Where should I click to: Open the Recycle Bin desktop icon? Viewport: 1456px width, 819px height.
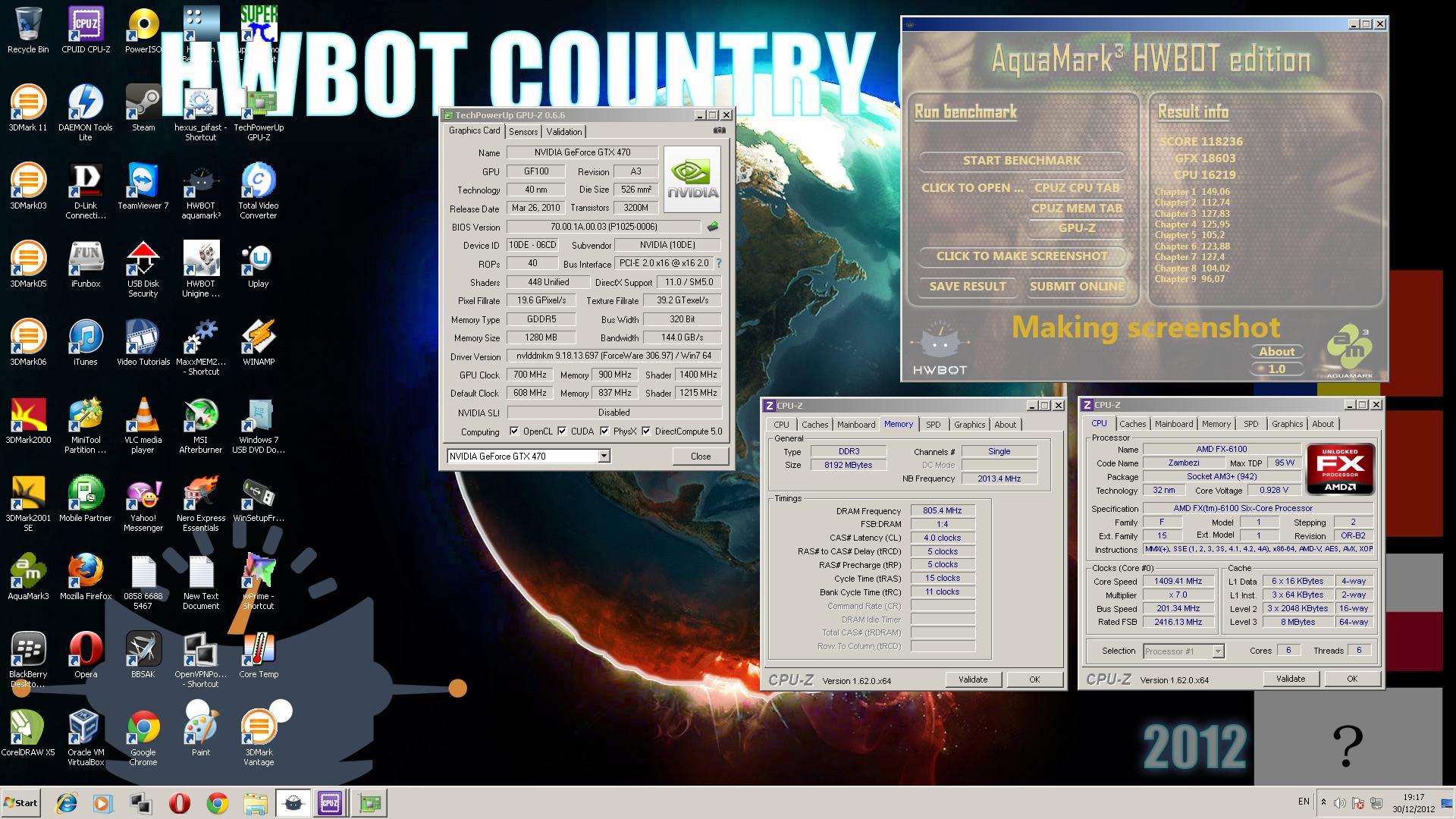pos(28,30)
